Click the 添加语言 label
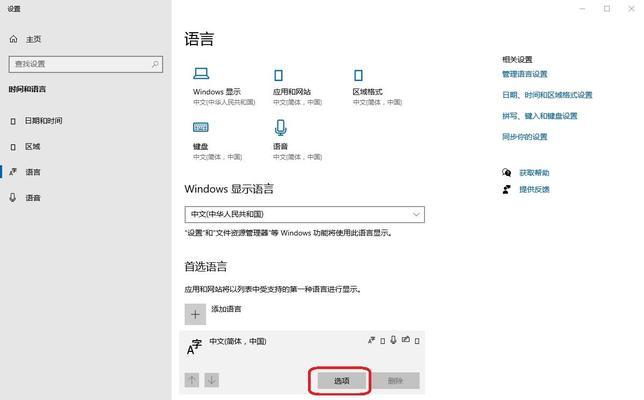644x400 pixels. [226, 309]
